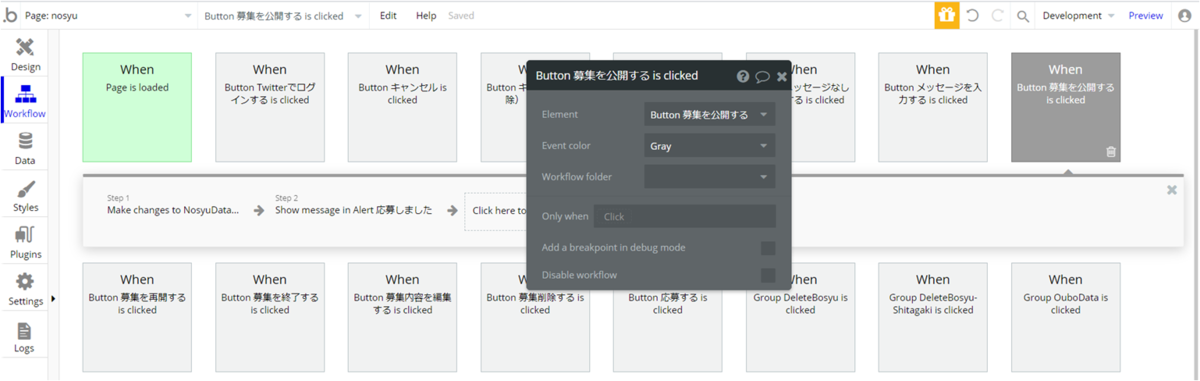Select Button 応募する is clicked workflow
The image size is (1200, 381).
tap(668, 332)
